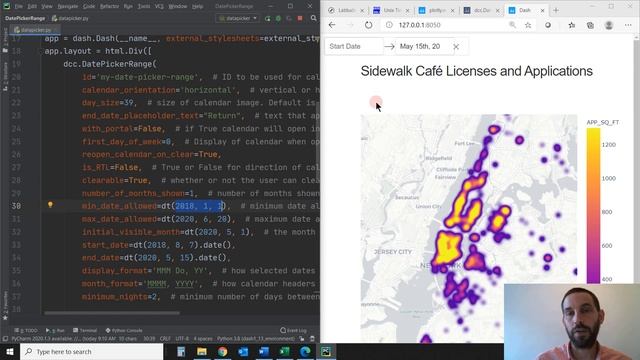Switch to the plotly browser tab
Screen dimensions: 640x360
click(x=436, y=10)
